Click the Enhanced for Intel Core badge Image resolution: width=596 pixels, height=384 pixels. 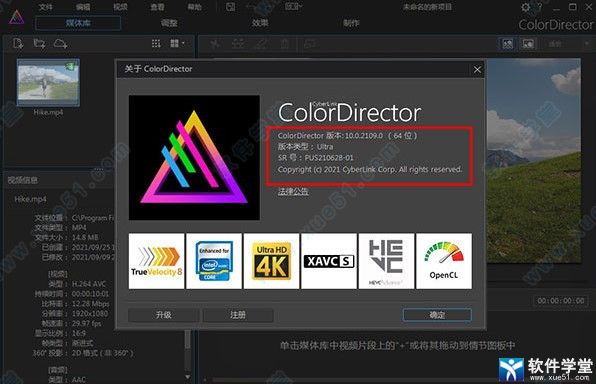[x=214, y=261]
